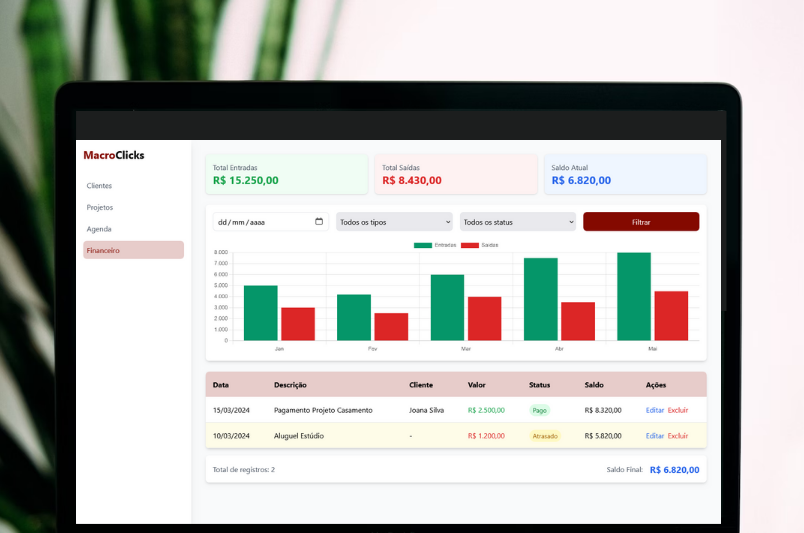Click the balance R$ 8.320,00
The height and width of the screenshot is (533, 804).
(x=603, y=410)
